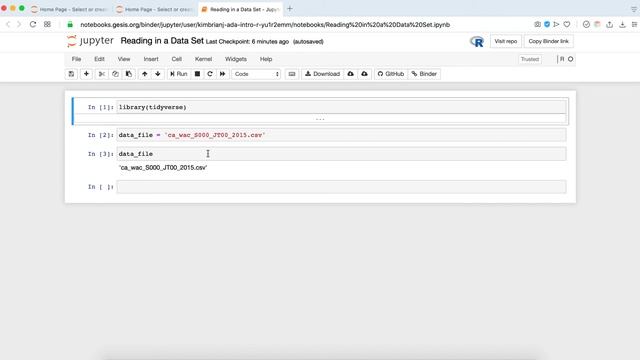Select the Reading in a Data Set tab
Image resolution: width=640 pixels, height=360 pixels.
tap(240, 9)
